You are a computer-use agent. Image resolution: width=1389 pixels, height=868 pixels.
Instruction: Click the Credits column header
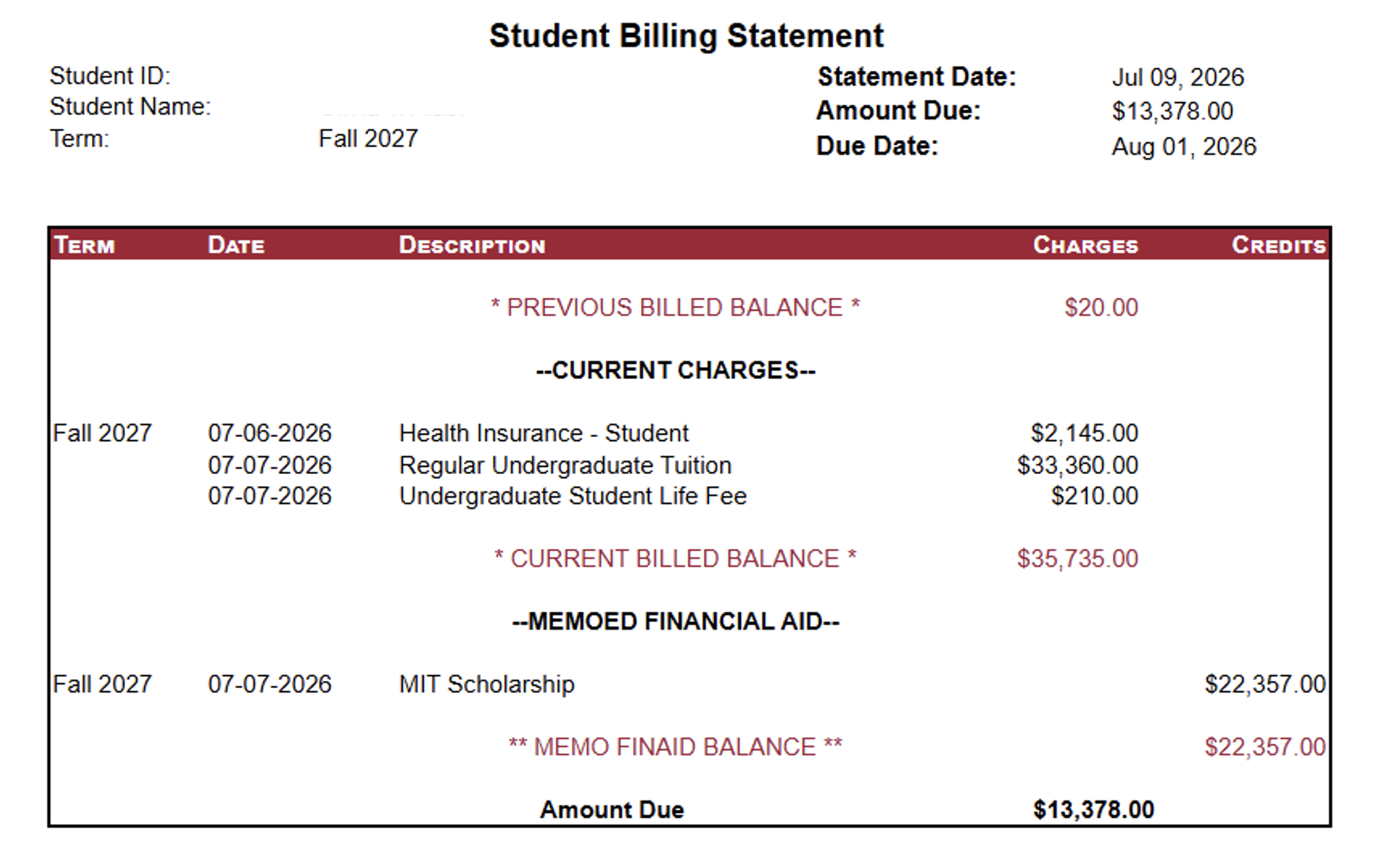(x=1279, y=245)
